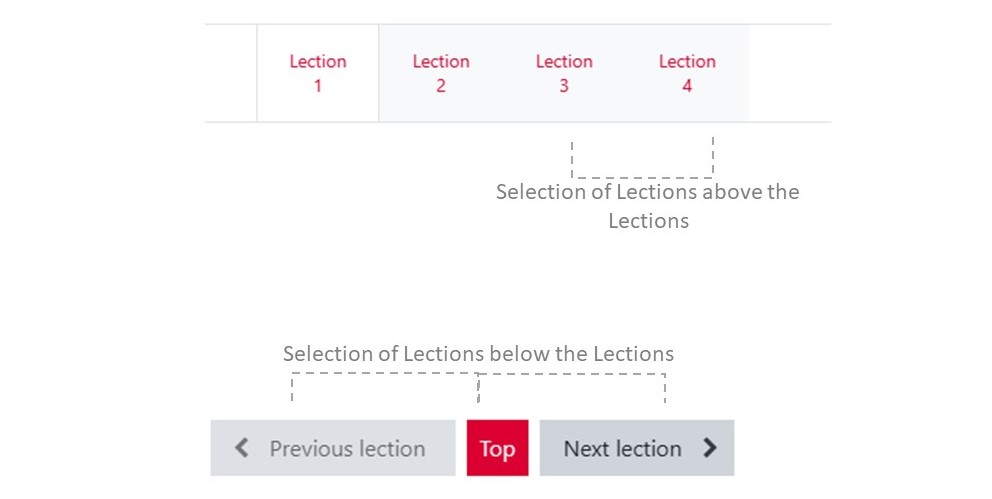Click the number 1 in the first tab
This screenshot has width=992, height=499.
[318, 86]
